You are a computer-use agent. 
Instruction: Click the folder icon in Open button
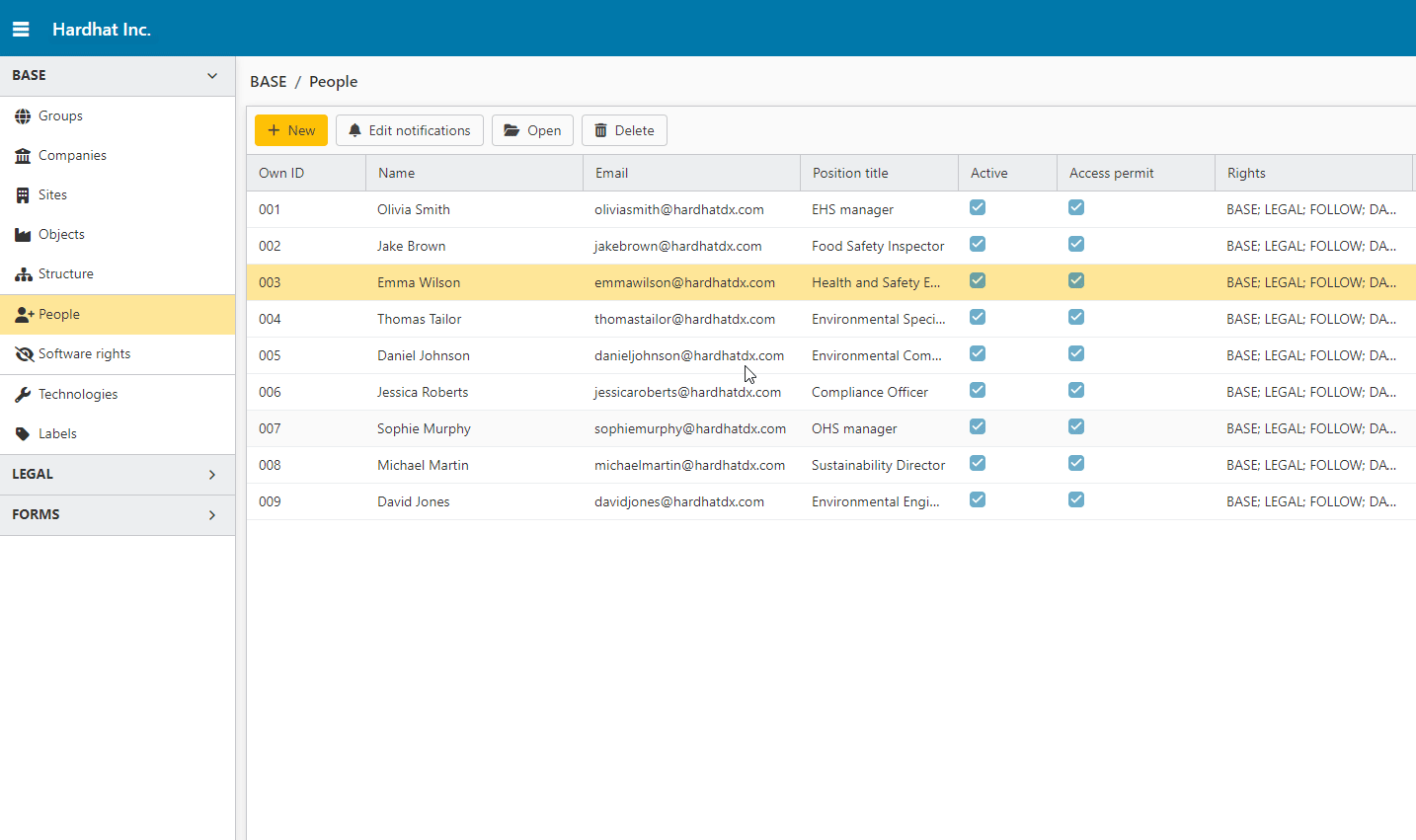[x=511, y=130]
